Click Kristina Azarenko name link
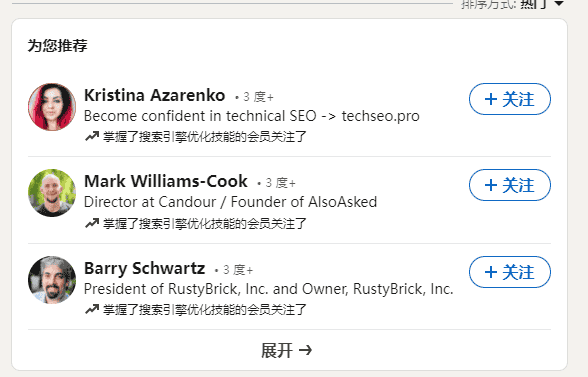The image size is (588, 377). pos(154,95)
